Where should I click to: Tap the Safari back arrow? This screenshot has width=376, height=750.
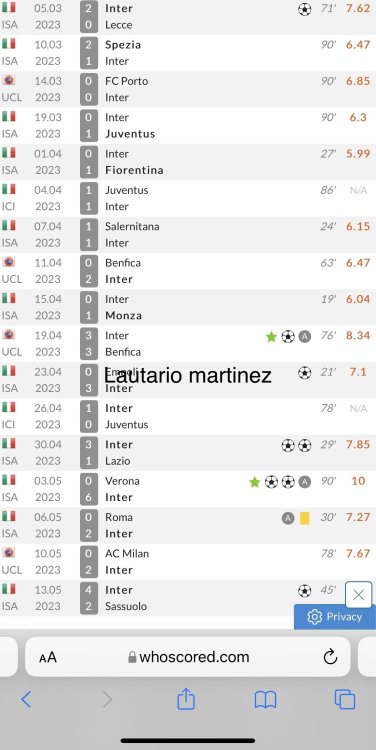(26, 700)
